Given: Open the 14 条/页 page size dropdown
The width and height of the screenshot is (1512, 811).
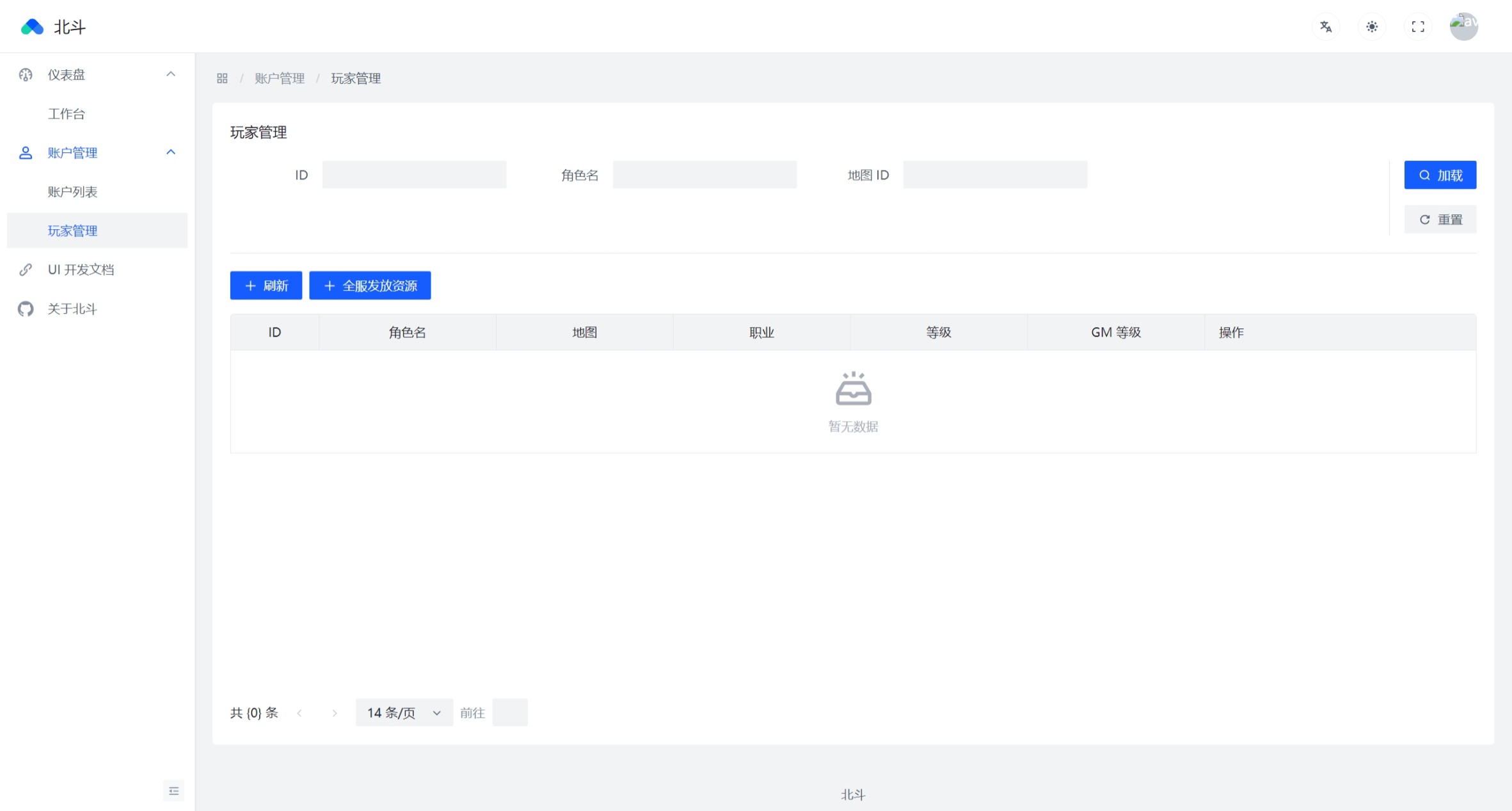Looking at the screenshot, I should [404, 712].
